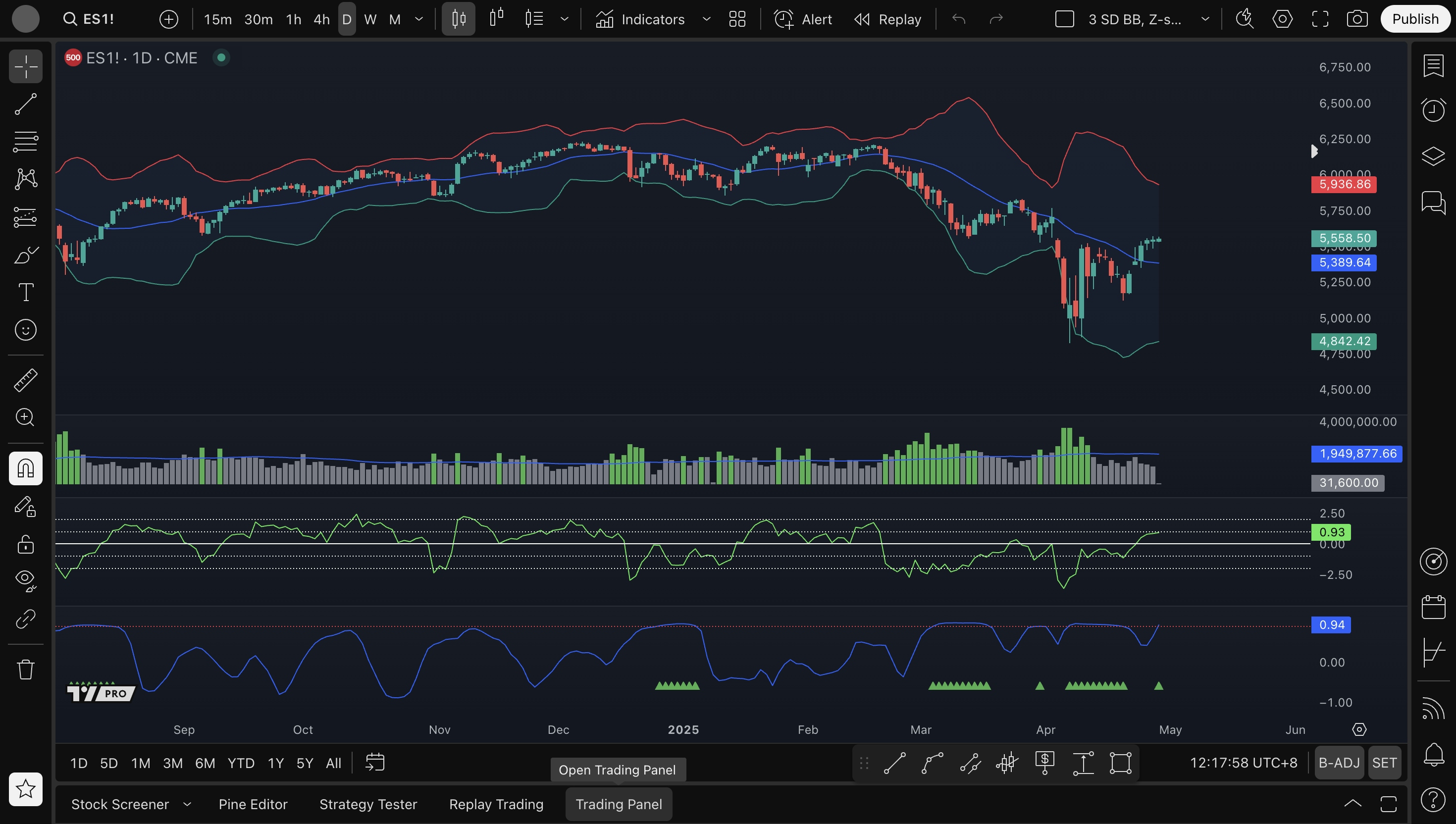Viewport: 1456px width, 824px height.
Task: Toggle lock all drawing tools
Action: [x=25, y=544]
